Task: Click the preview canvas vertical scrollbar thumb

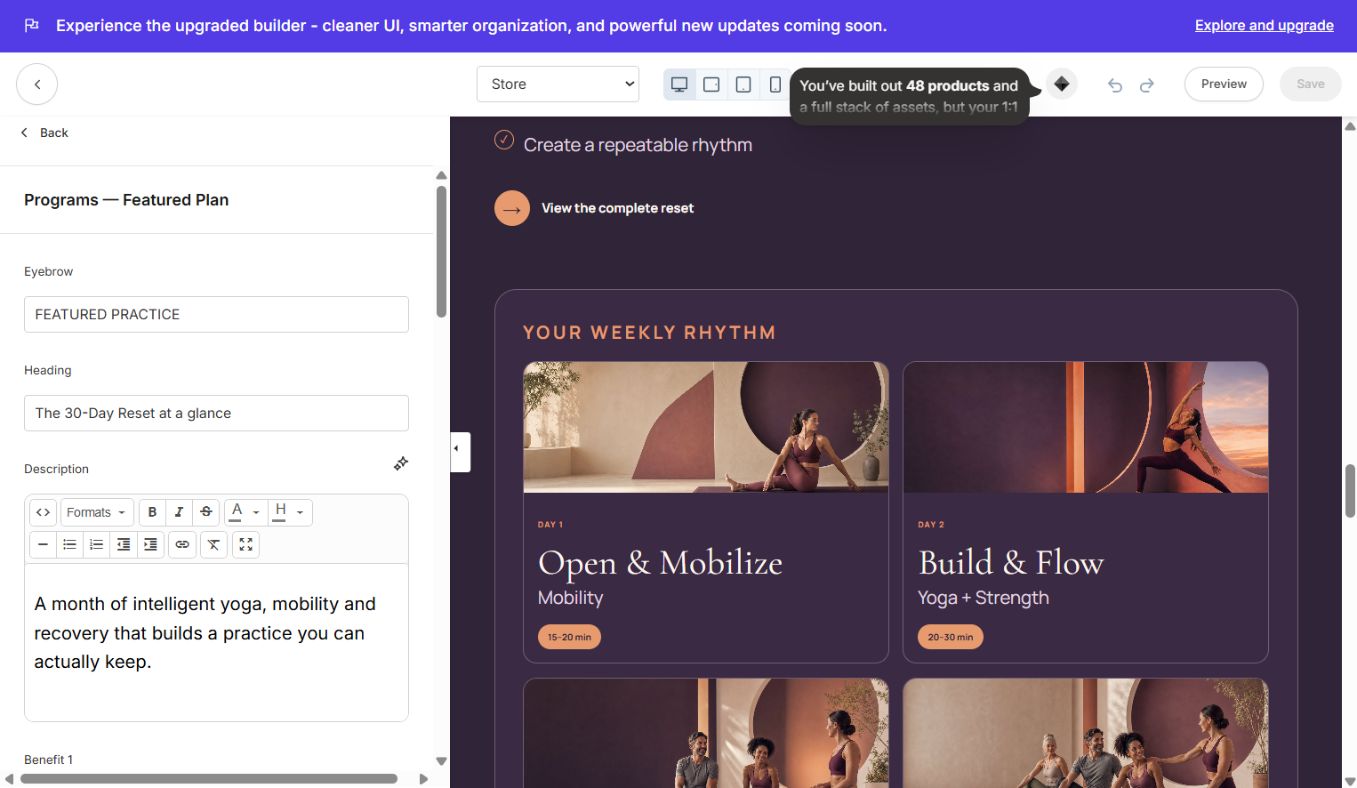Action: tap(1349, 491)
